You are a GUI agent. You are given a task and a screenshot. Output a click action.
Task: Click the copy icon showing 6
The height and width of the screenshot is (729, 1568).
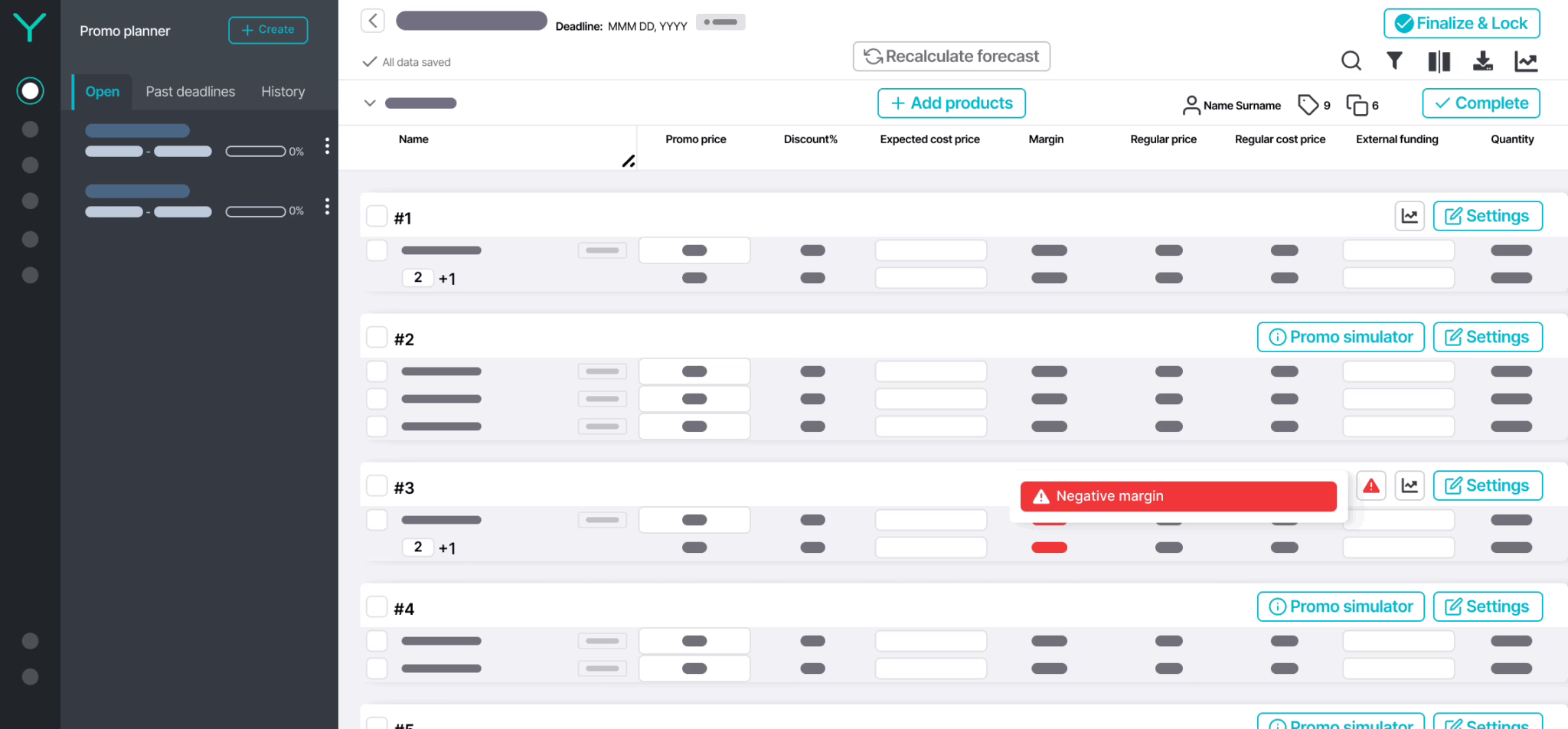click(x=1357, y=105)
